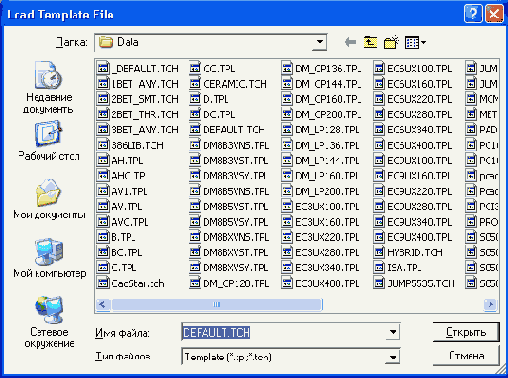Select the CERAMIC.TCH file
Screen dimensions: 508x378
tap(228, 84)
